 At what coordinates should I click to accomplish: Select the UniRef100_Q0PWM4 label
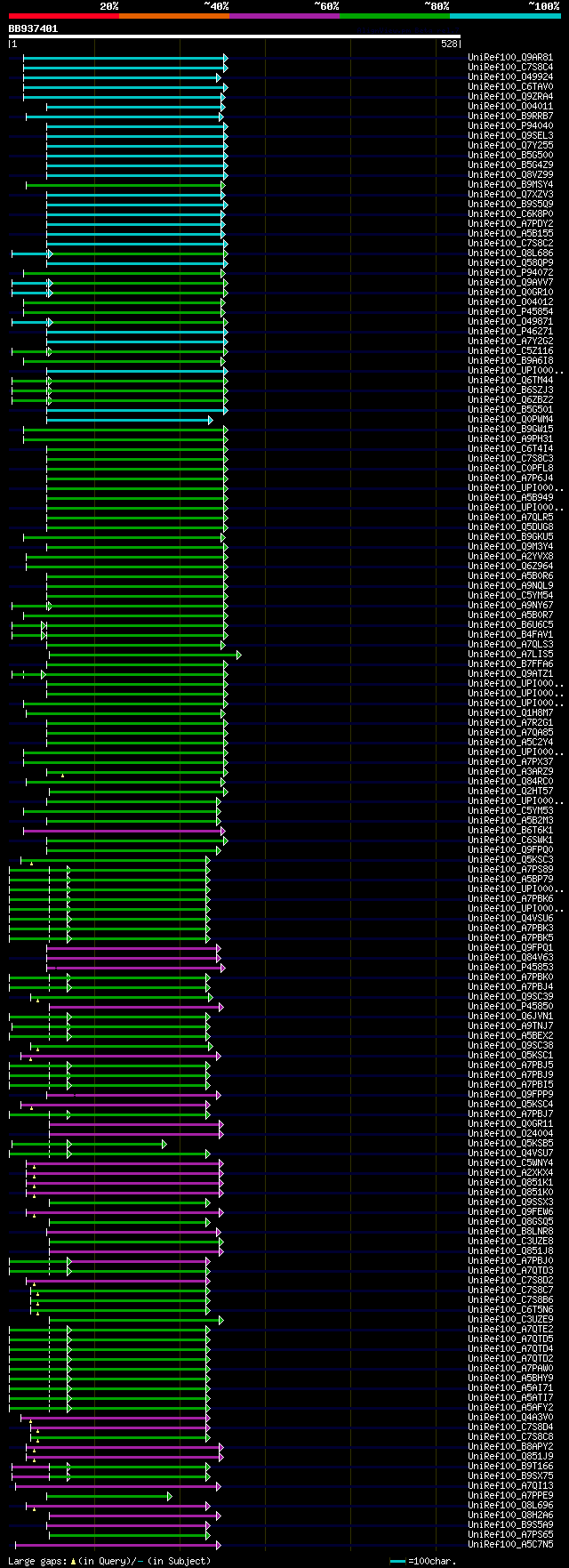[x=510, y=419]
